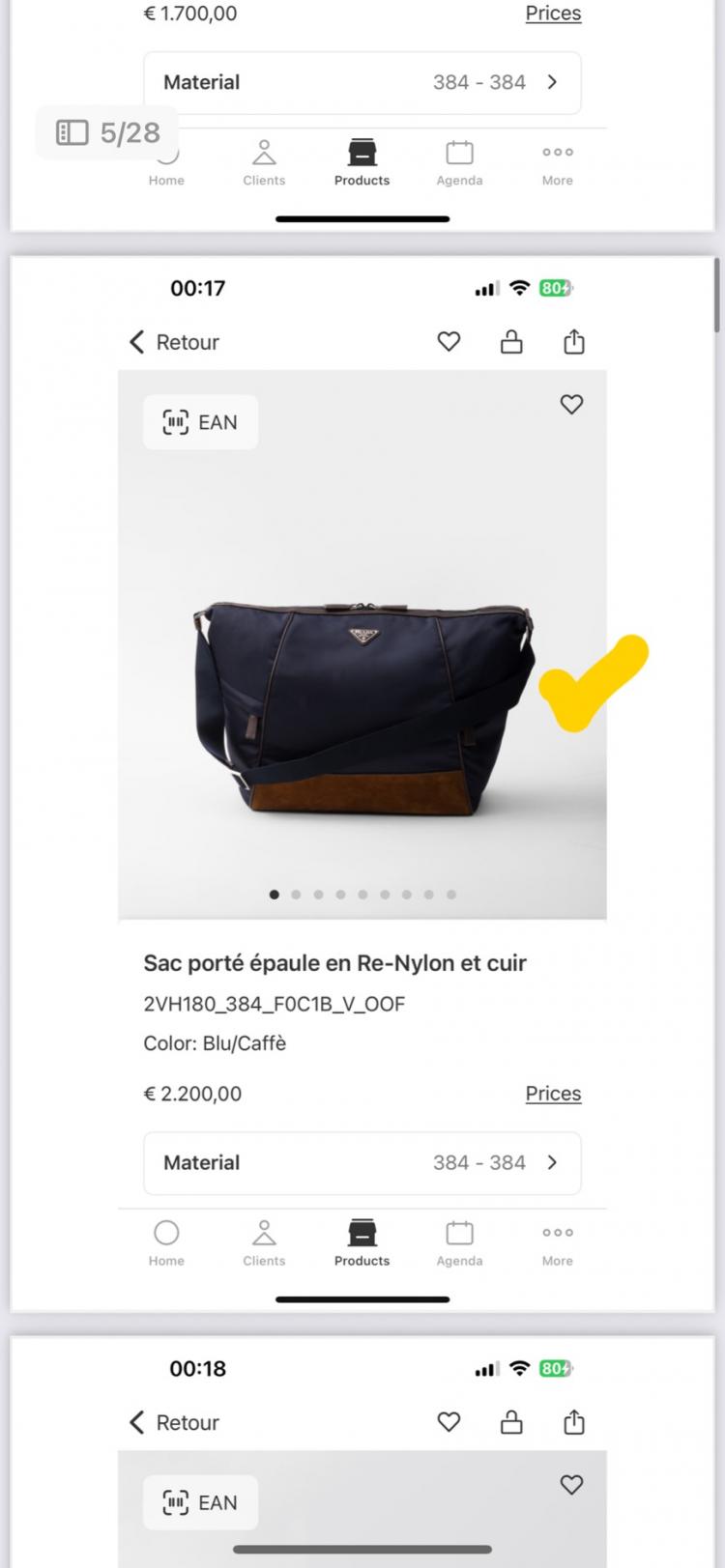Open Clients tab below Blu/Caffè product

[x=264, y=1241]
